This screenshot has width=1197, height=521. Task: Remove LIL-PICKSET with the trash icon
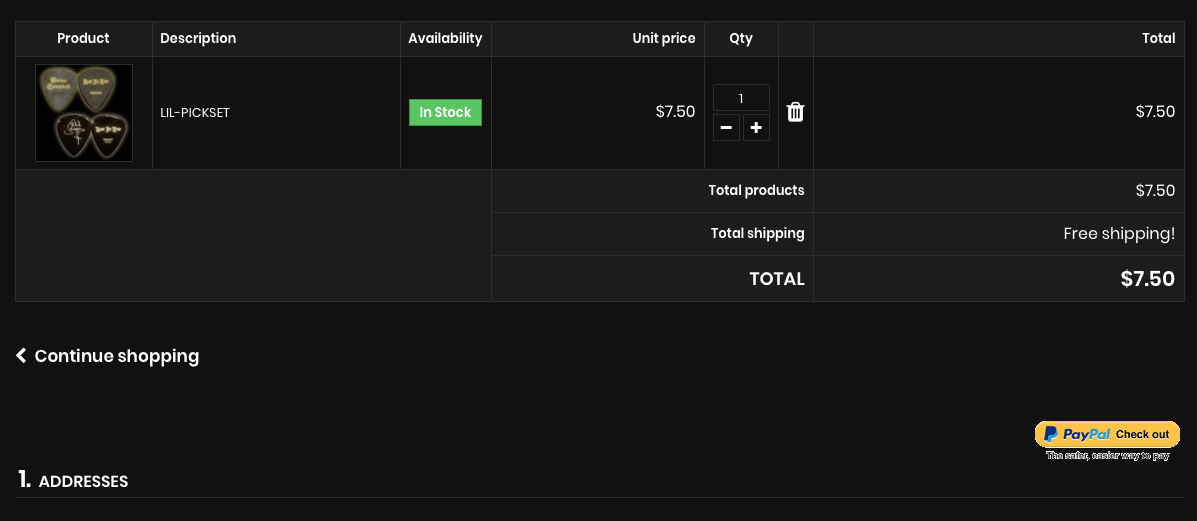(795, 112)
